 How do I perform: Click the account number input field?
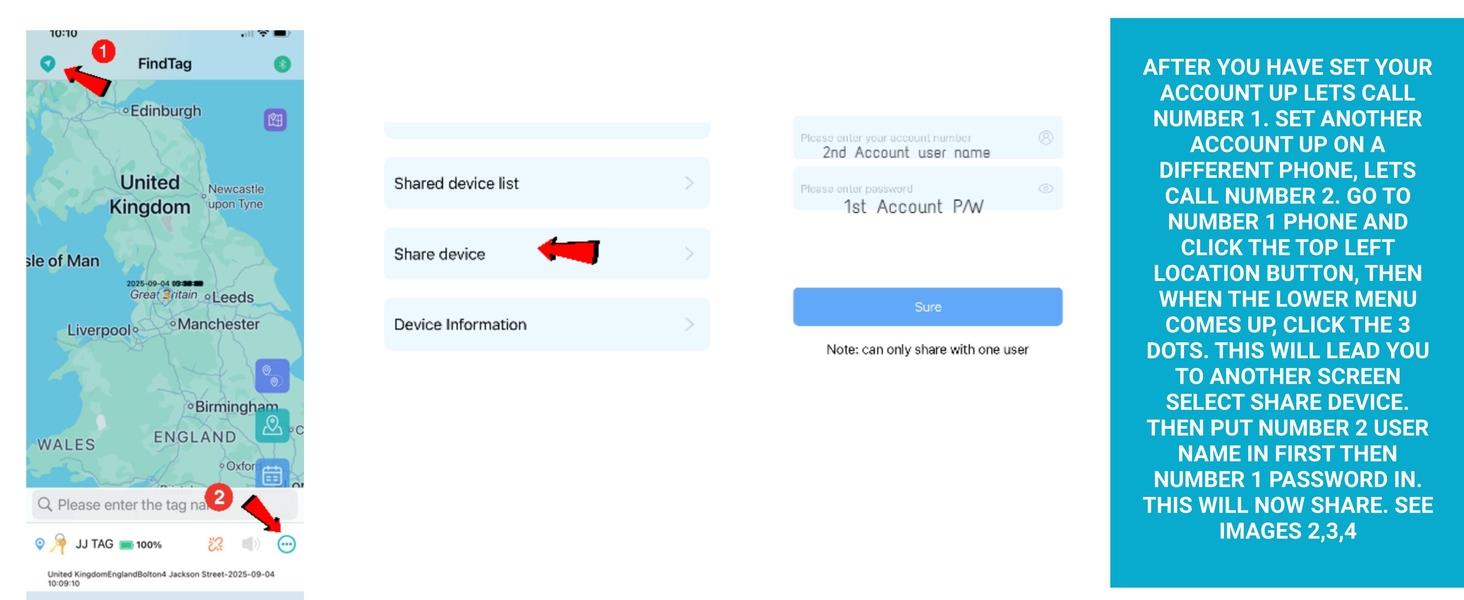928,138
